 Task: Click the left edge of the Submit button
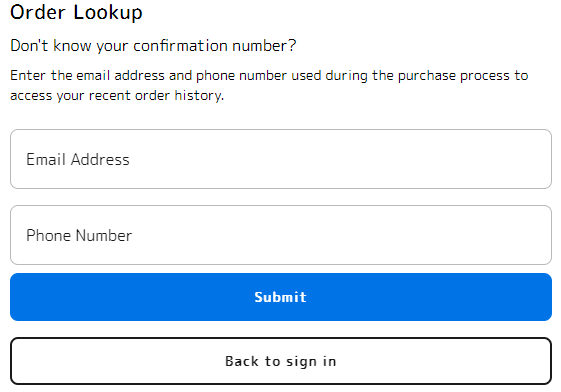tap(21, 297)
